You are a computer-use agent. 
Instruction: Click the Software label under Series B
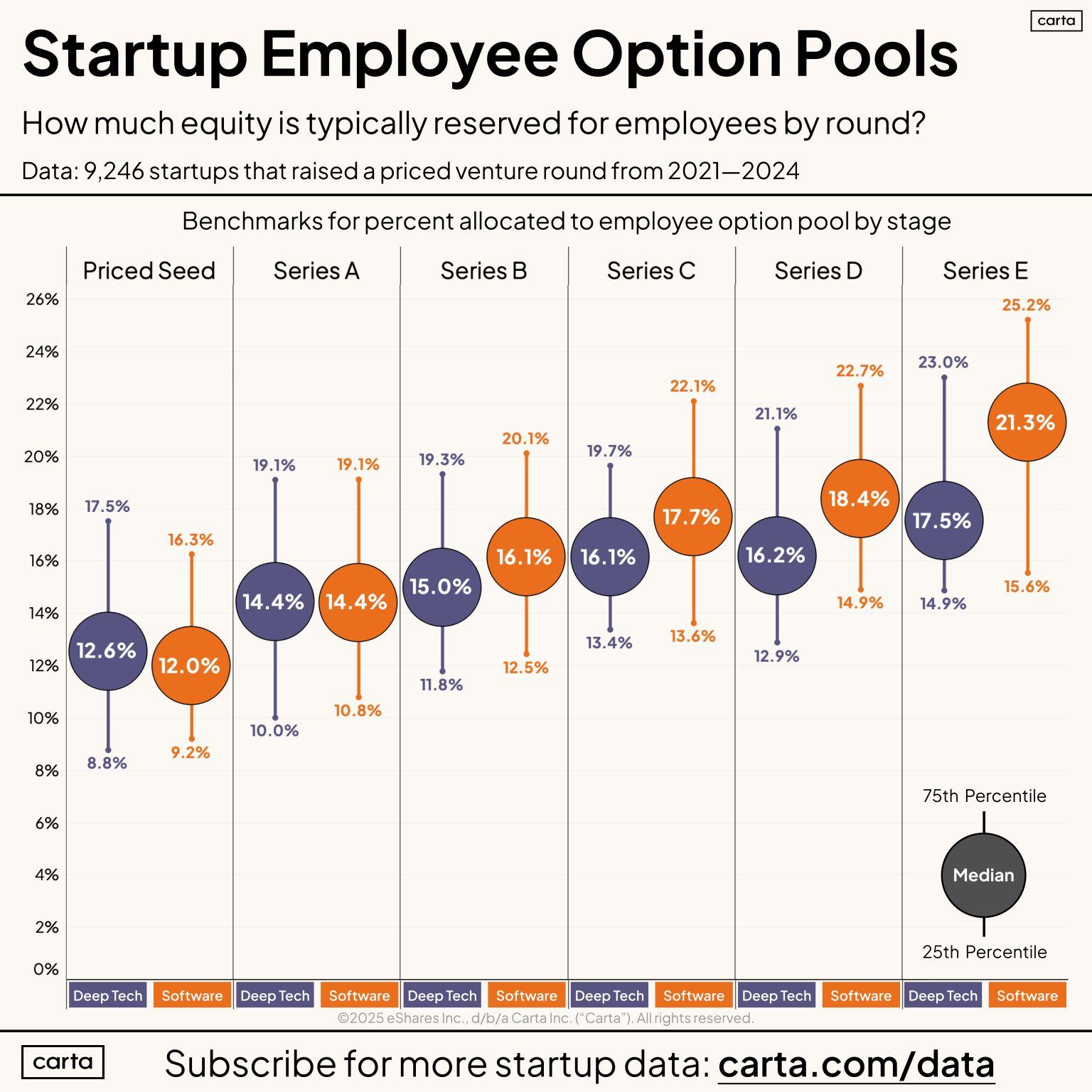pyautogui.click(x=526, y=995)
